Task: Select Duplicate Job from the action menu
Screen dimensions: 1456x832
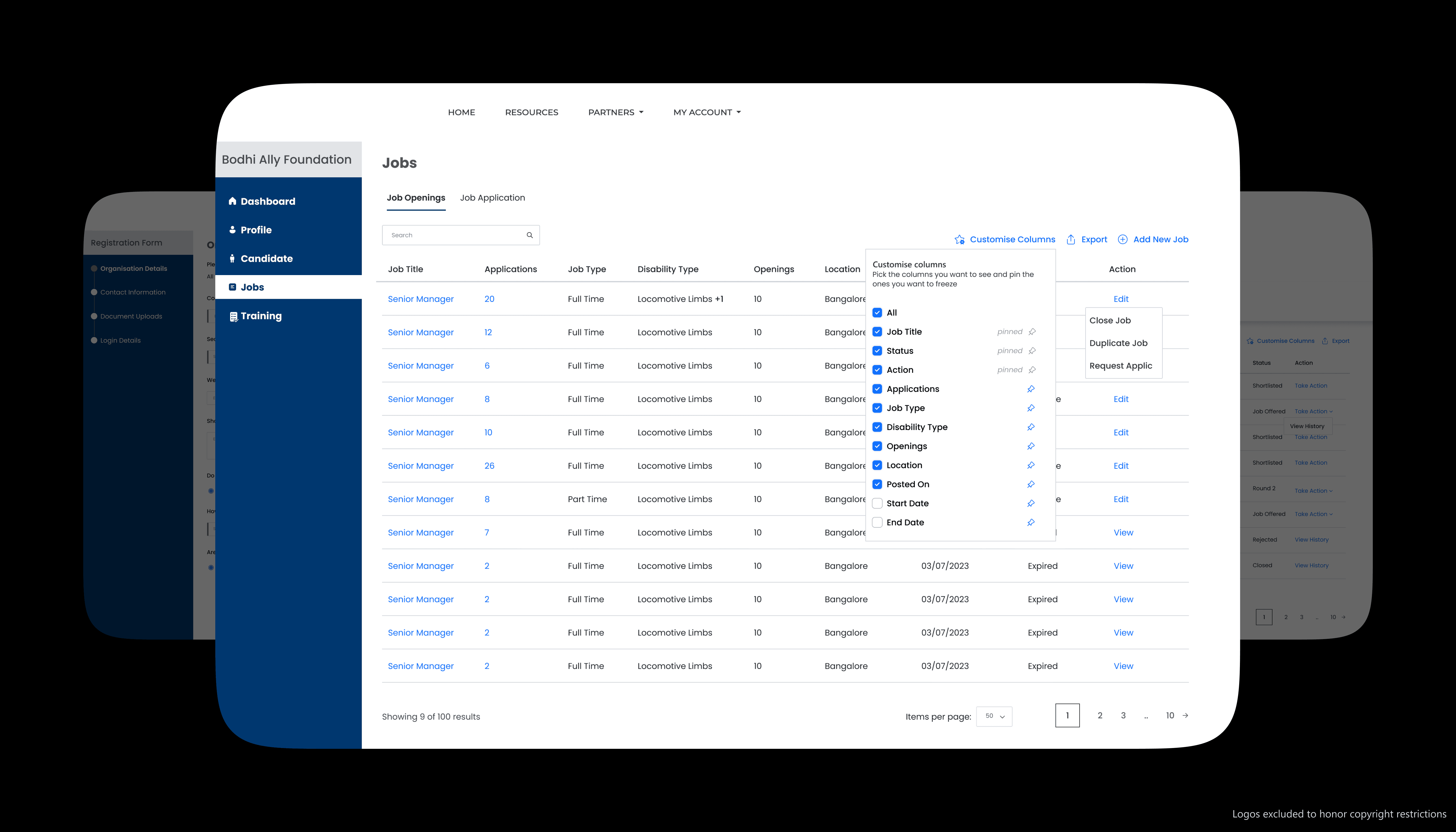Action: [x=1118, y=343]
